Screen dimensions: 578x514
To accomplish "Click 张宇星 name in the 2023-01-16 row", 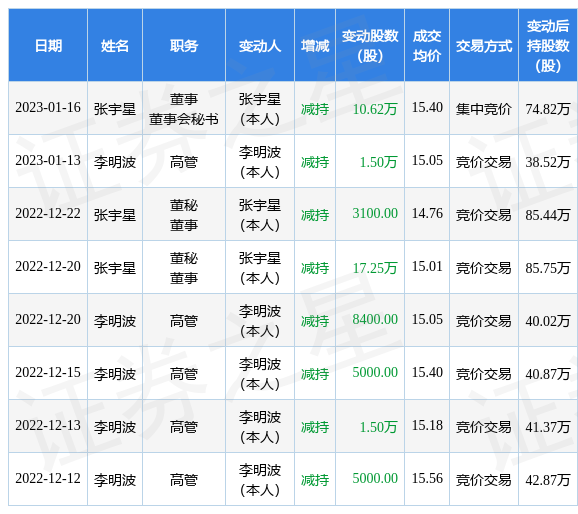I will (x=115, y=109).
